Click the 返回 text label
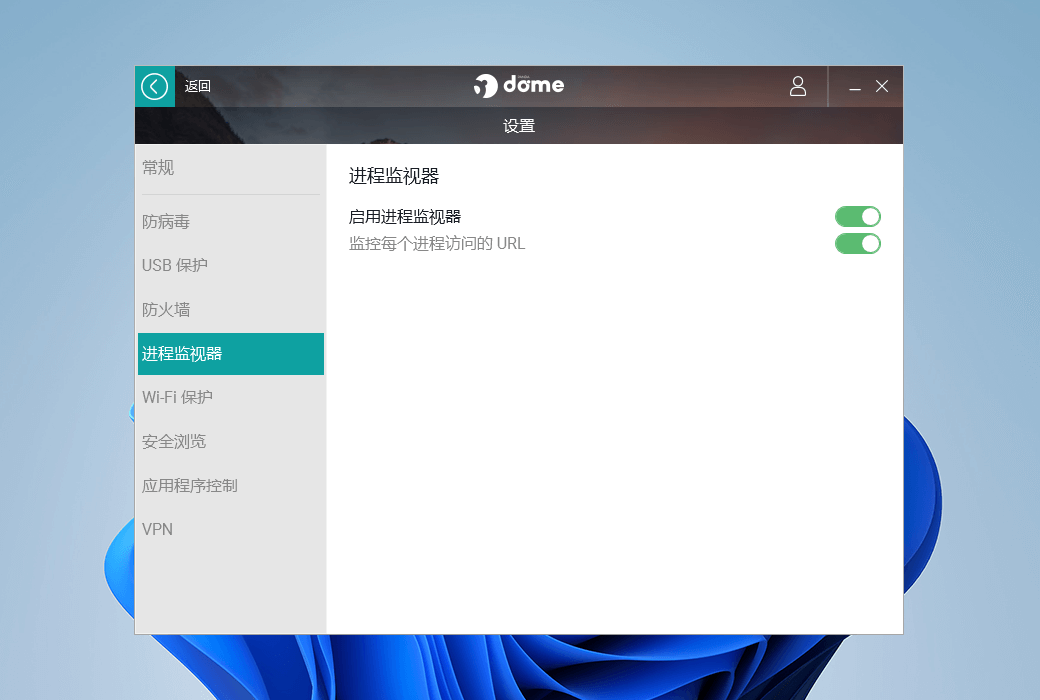This screenshot has width=1040, height=700. (x=198, y=87)
